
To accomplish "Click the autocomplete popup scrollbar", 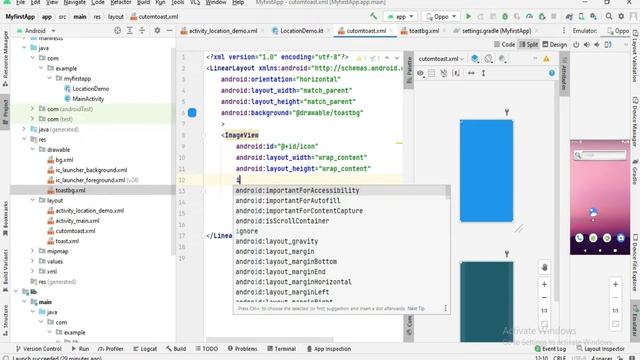I will pos(448,192).
